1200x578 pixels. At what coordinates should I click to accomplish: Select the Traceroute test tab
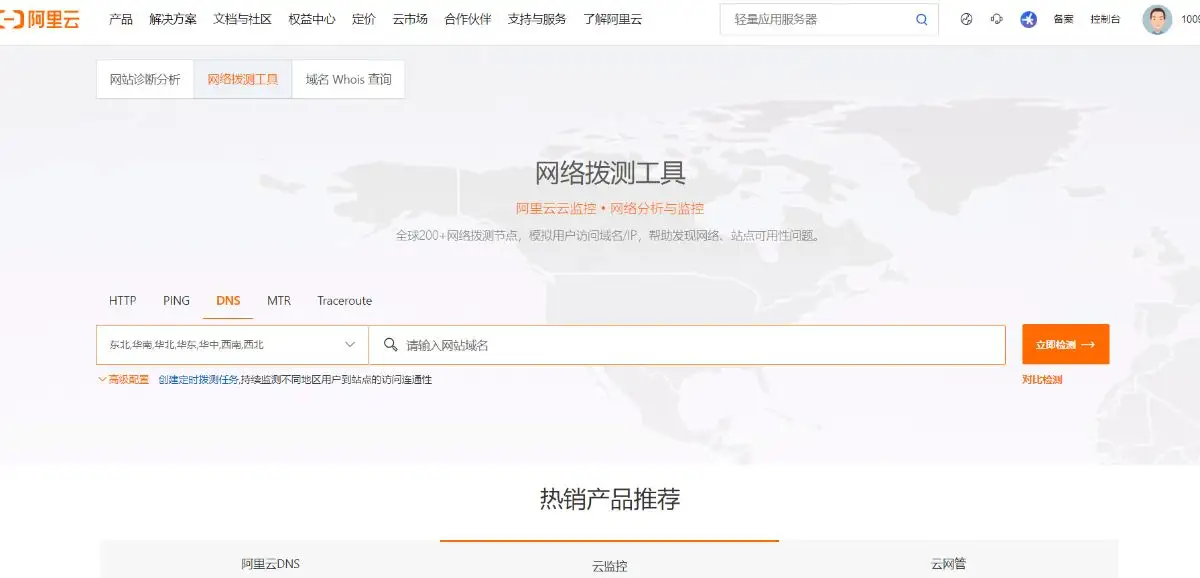tap(344, 300)
